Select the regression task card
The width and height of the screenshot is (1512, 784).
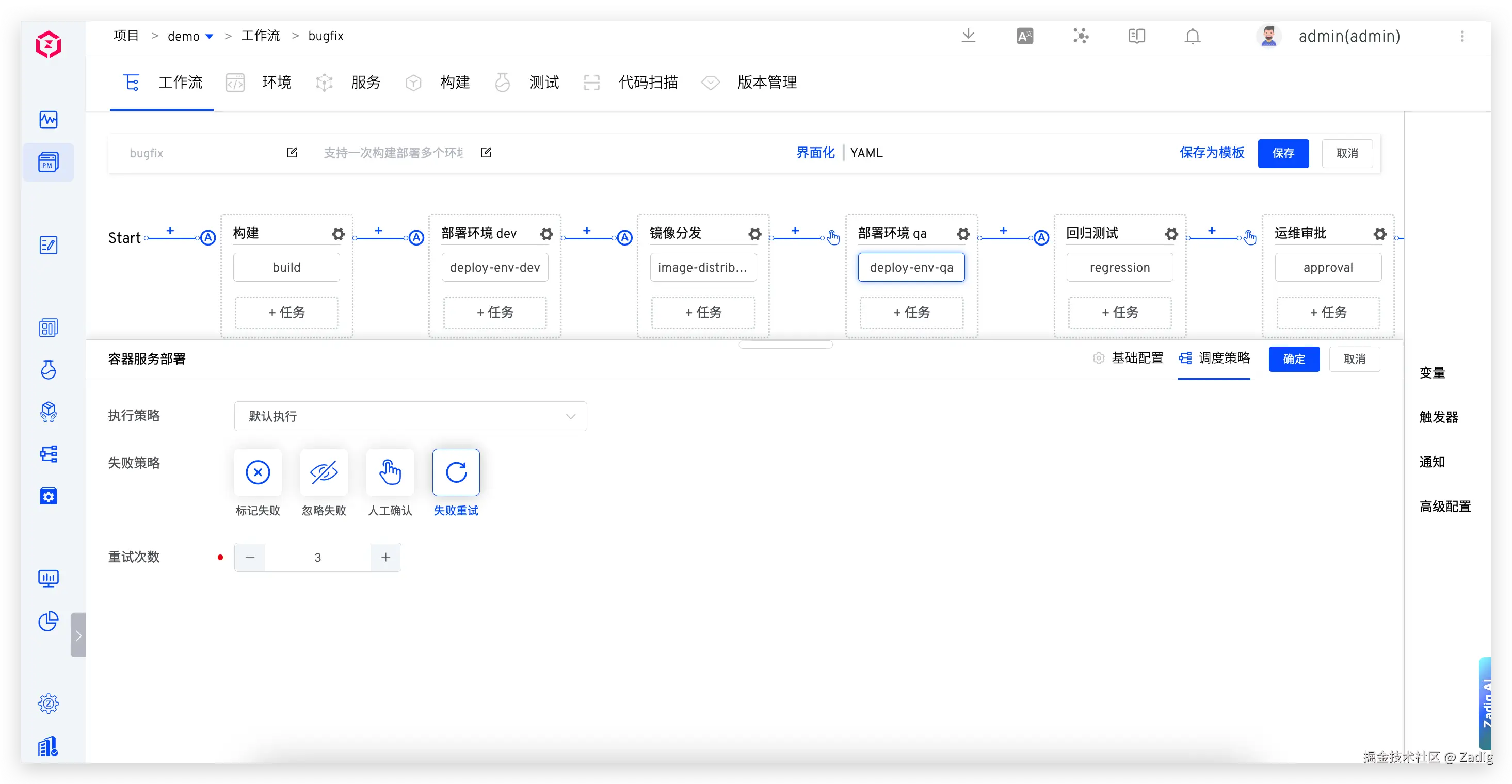[1119, 267]
